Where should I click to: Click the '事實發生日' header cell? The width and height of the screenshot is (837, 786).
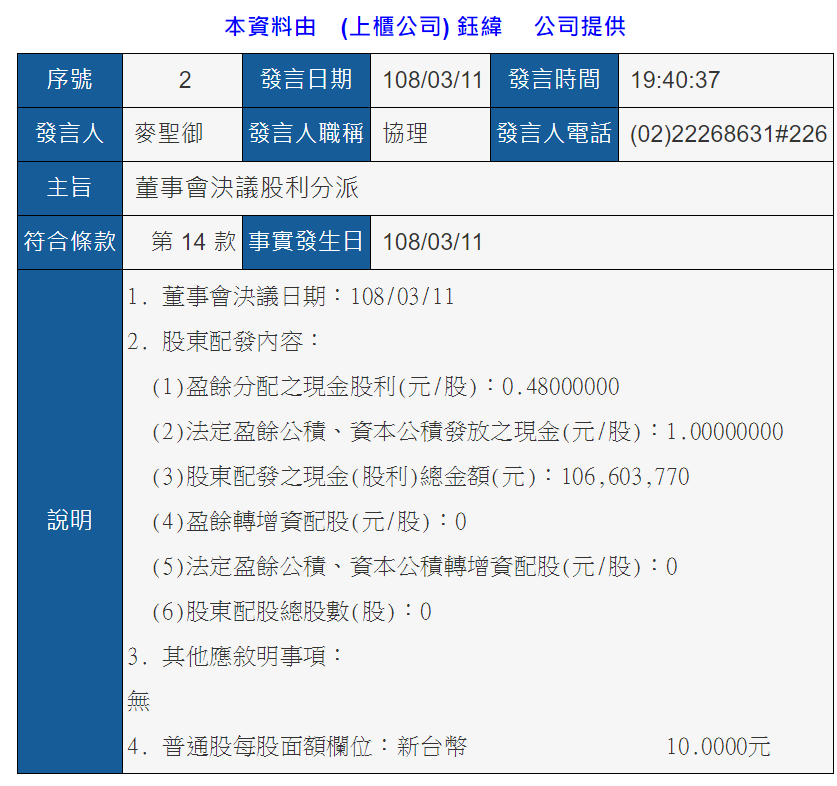click(x=306, y=242)
